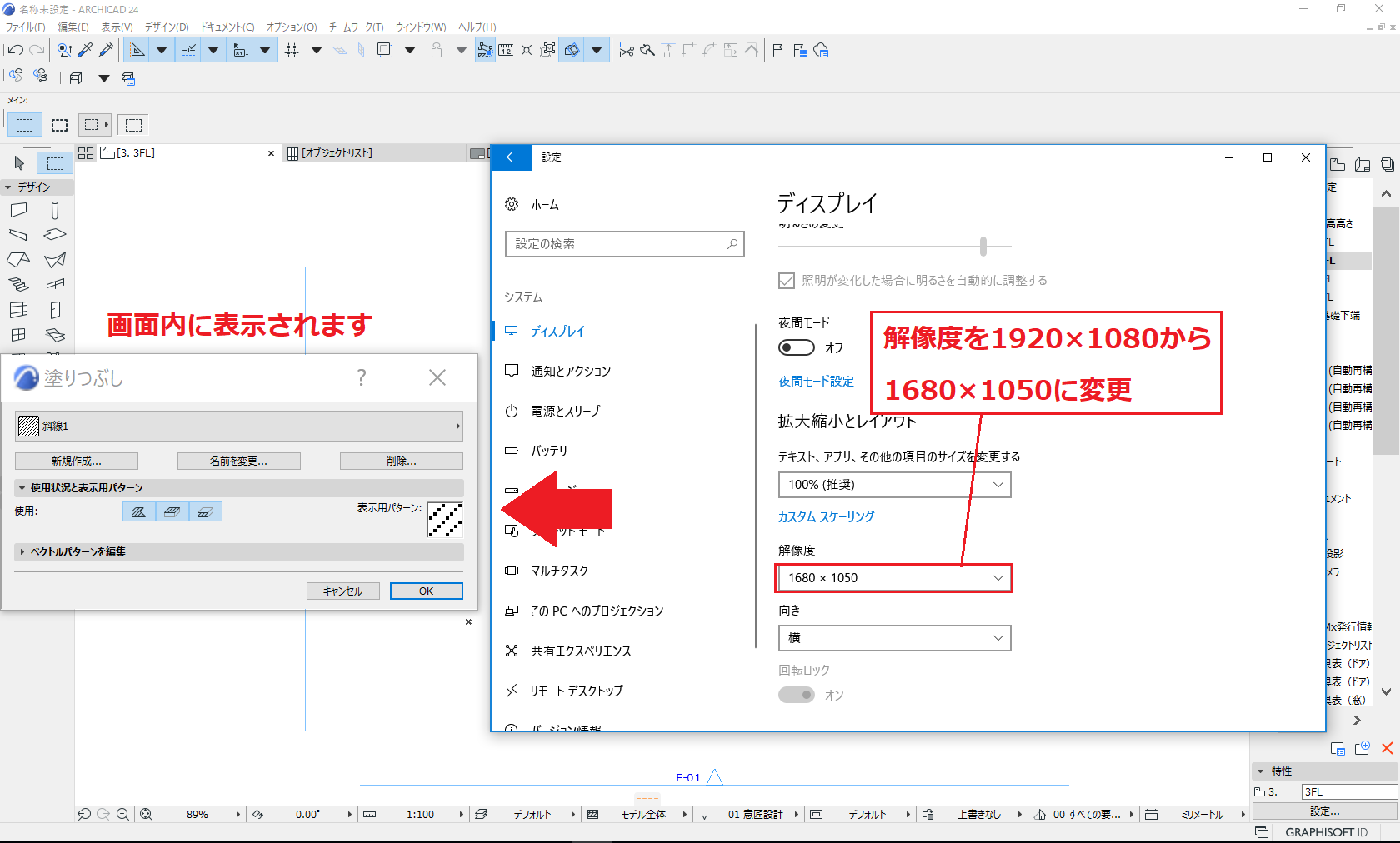Click the Settings back arrow button

(512, 157)
